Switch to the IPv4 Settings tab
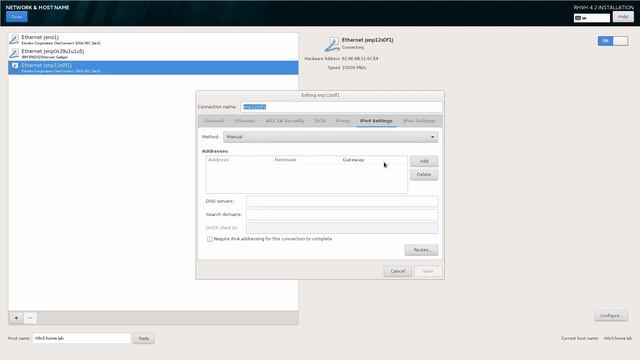This screenshot has height=360, width=640. coord(376,121)
